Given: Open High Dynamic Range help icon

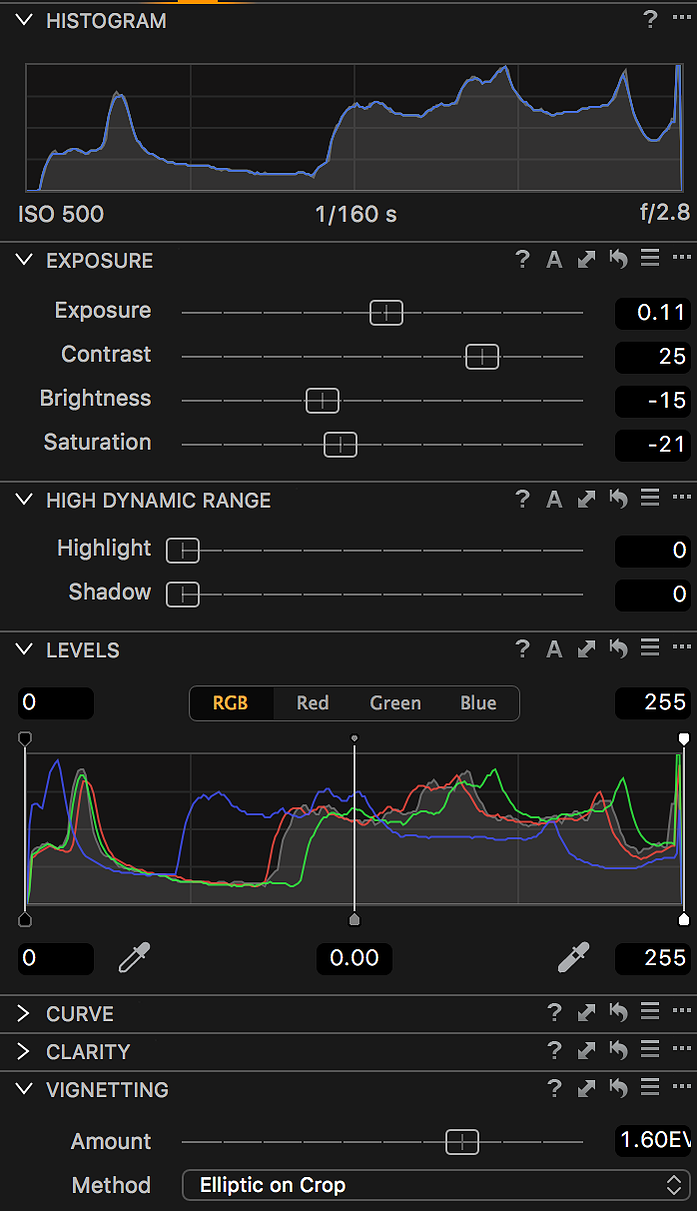Looking at the screenshot, I should click(522, 499).
